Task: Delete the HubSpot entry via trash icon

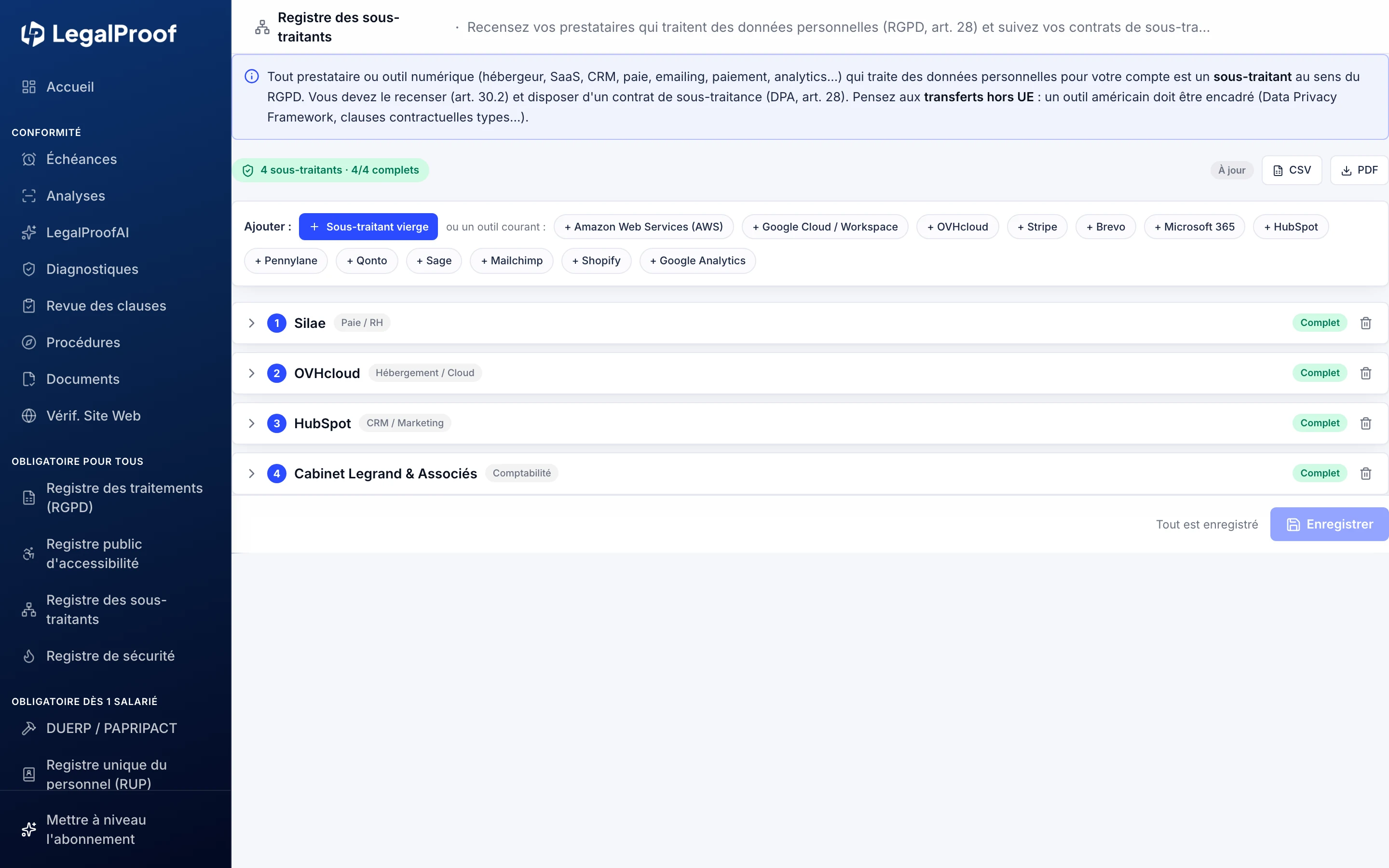Action: click(x=1366, y=423)
